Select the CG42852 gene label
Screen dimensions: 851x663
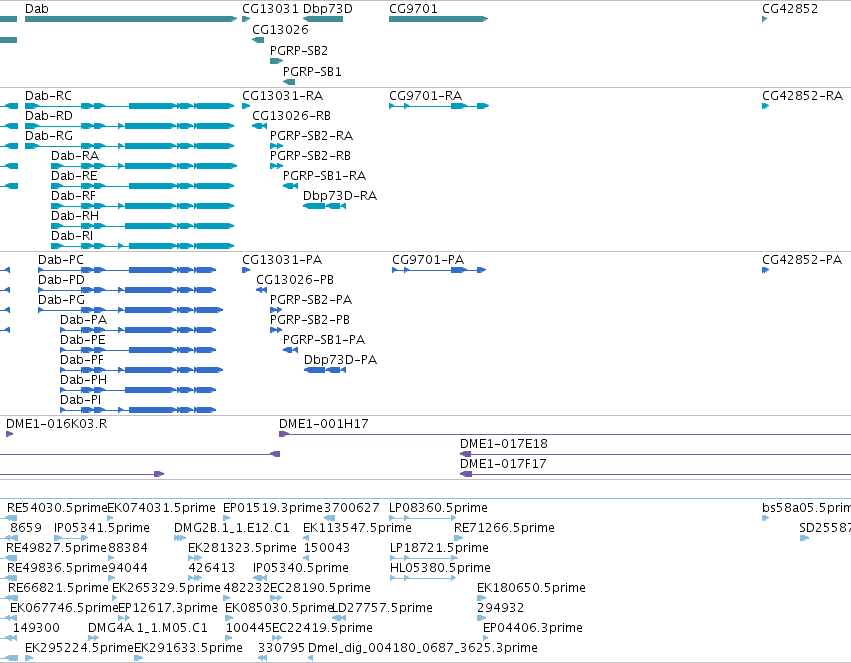[790, 9]
